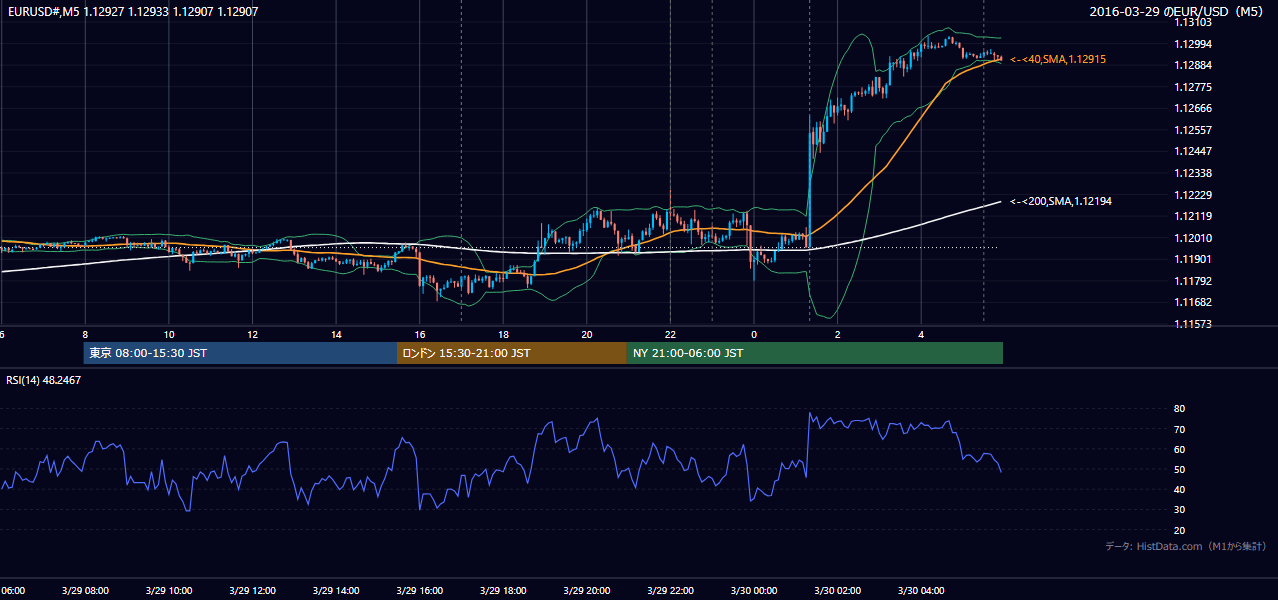Click the 3/29 10:00 date axis label
The height and width of the screenshot is (600, 1278).
(x=168, y=590)
